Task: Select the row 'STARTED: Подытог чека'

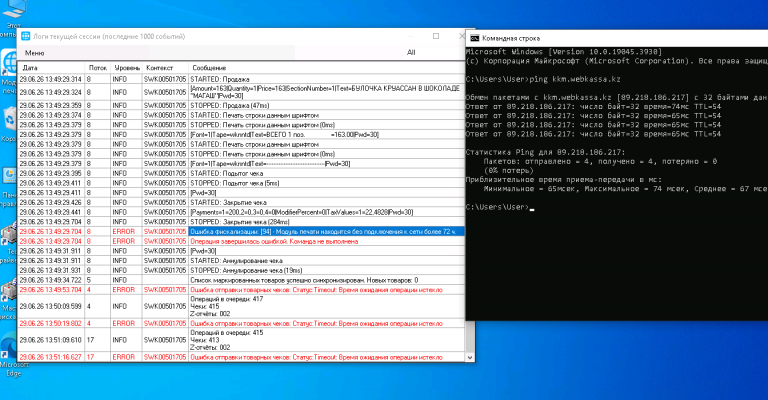Action: 241,173
